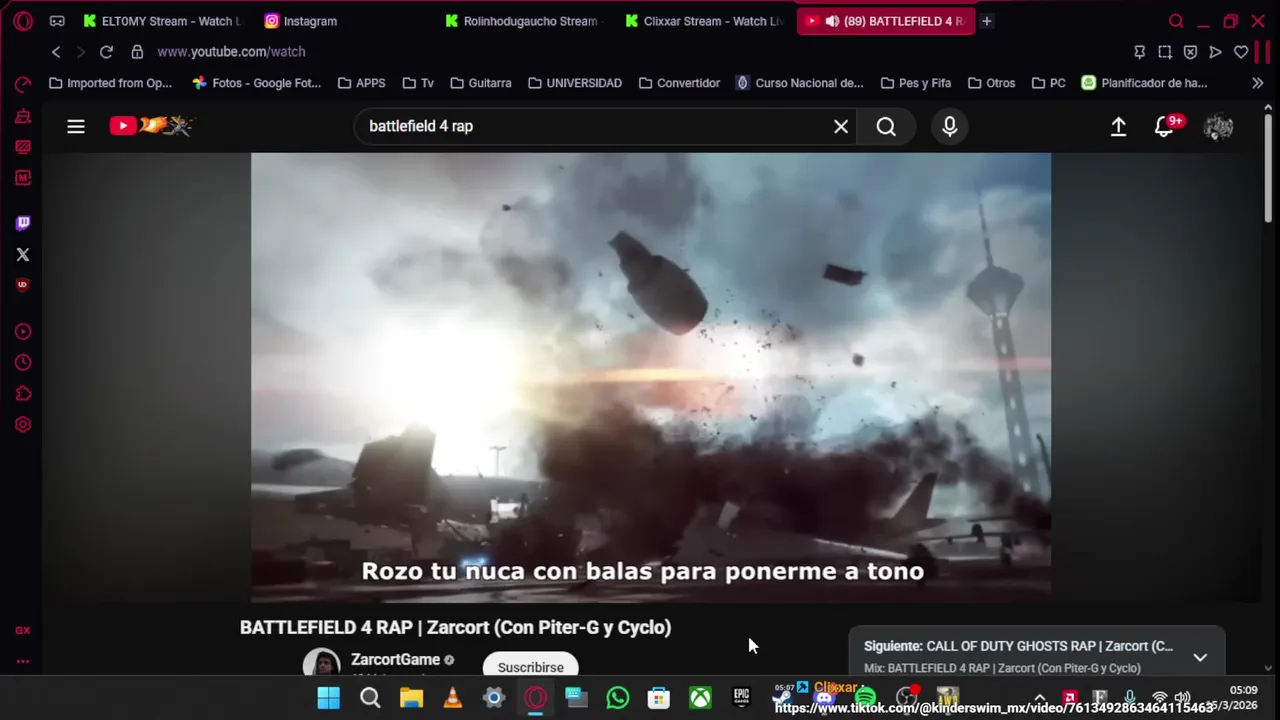1280x720 pixels.
Task: Open the Fotos - Google Fot... bookmark
Action: coord(257,83)
